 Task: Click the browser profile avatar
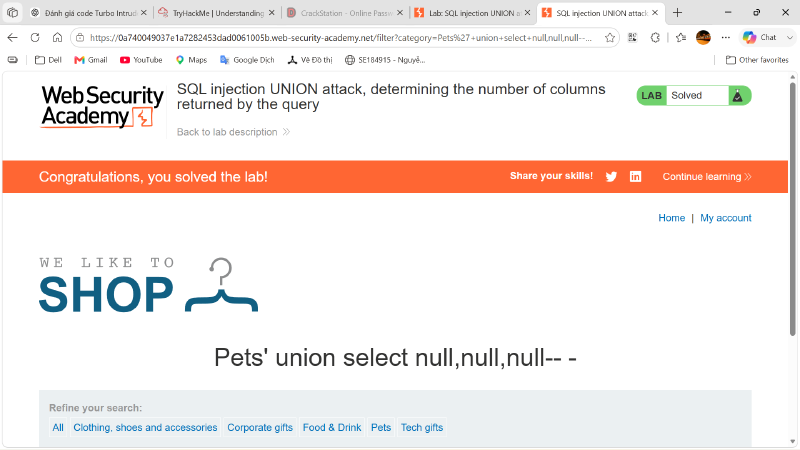tap(703, 37)
